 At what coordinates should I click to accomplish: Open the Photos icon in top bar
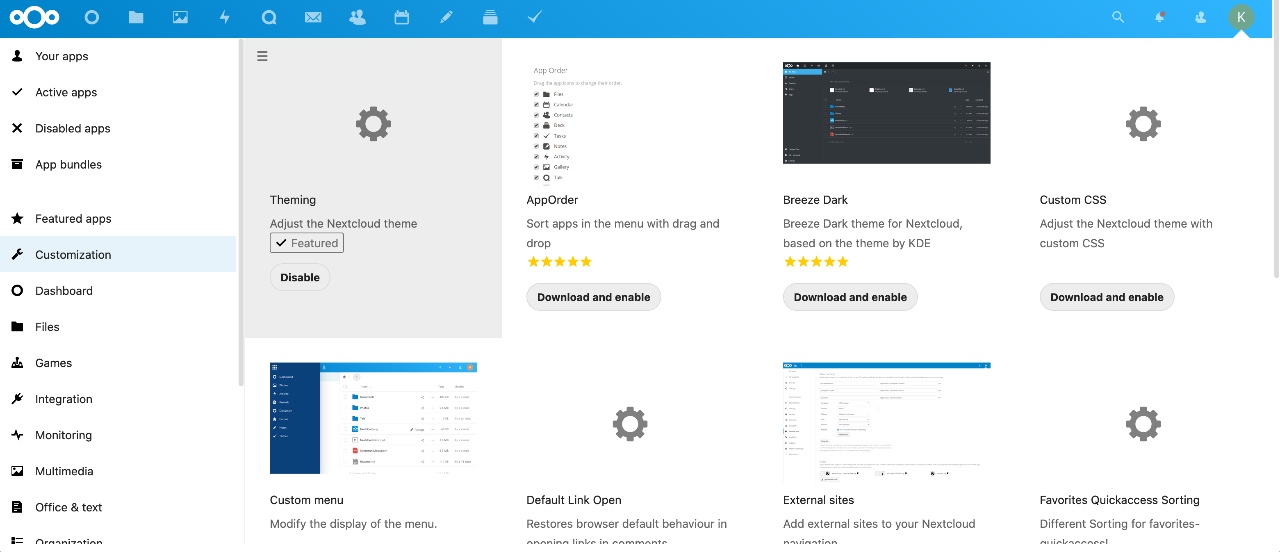click(x=180, y=17)
